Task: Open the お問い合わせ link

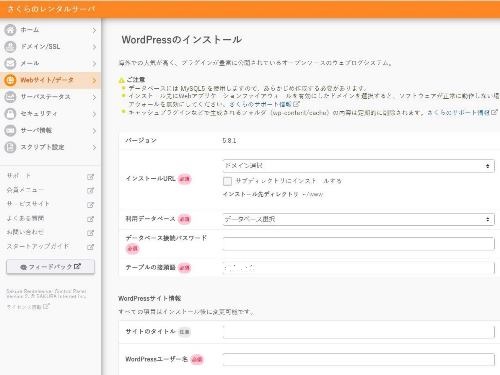Action: click(25, 232)
